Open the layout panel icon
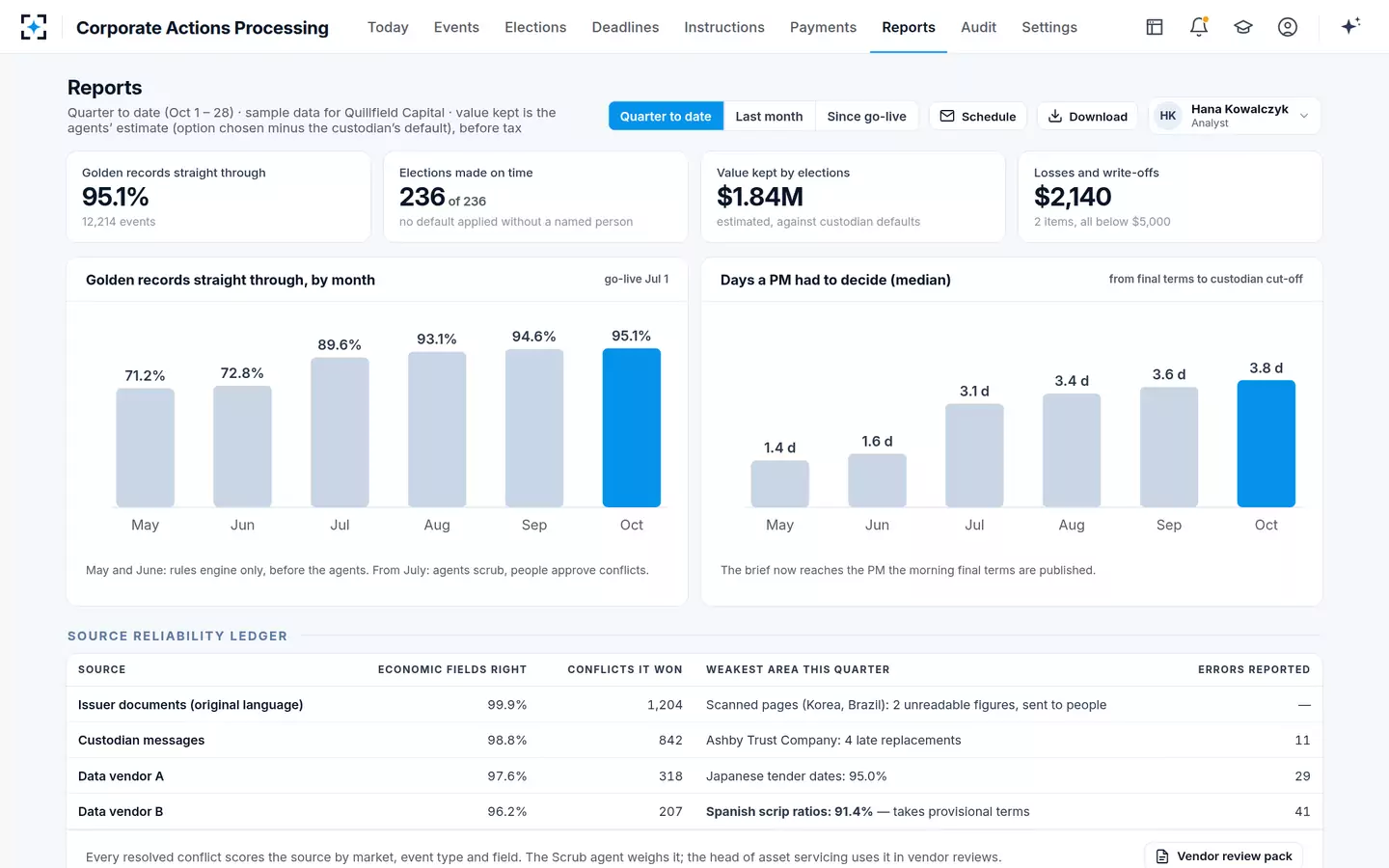 click(1155, 27)
